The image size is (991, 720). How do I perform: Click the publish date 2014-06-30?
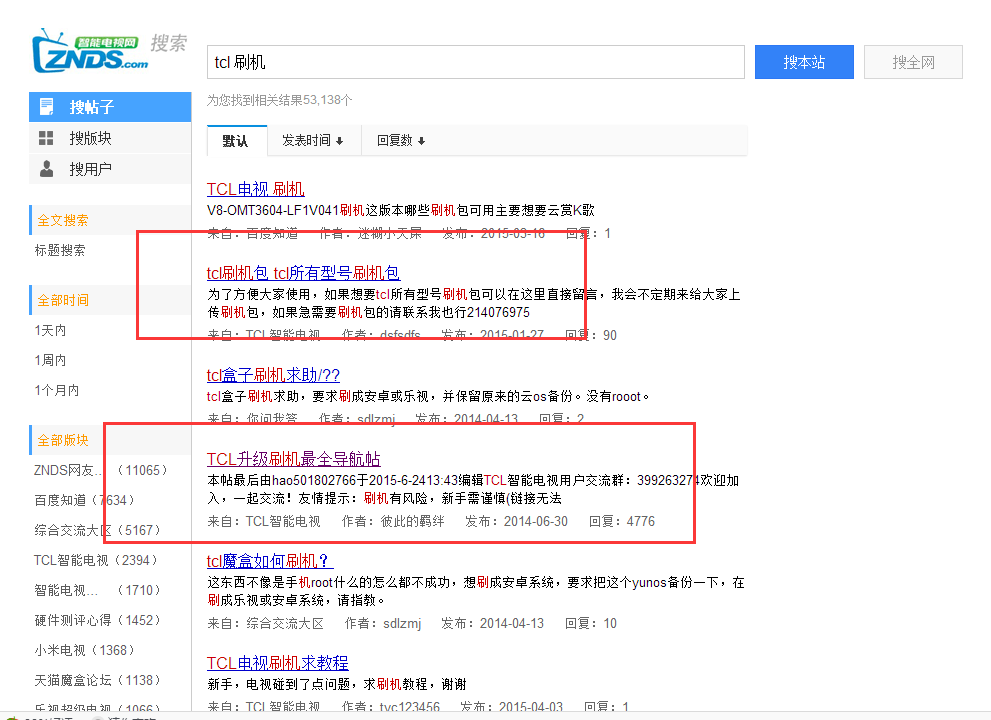click(535, 522)
